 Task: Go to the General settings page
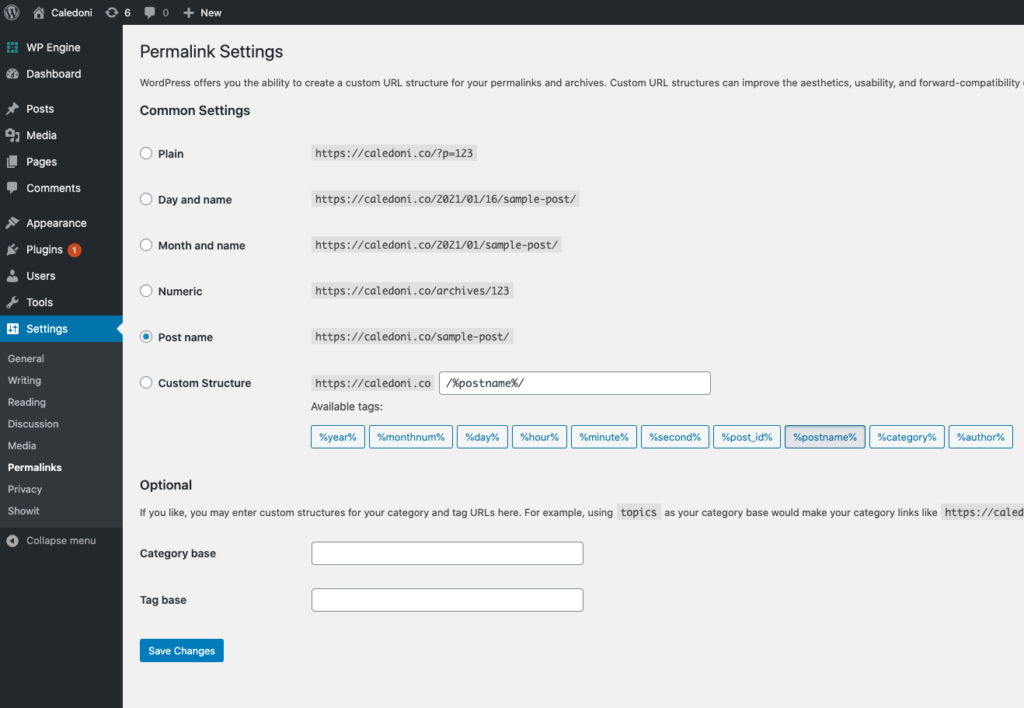click(x=25, y=358)
